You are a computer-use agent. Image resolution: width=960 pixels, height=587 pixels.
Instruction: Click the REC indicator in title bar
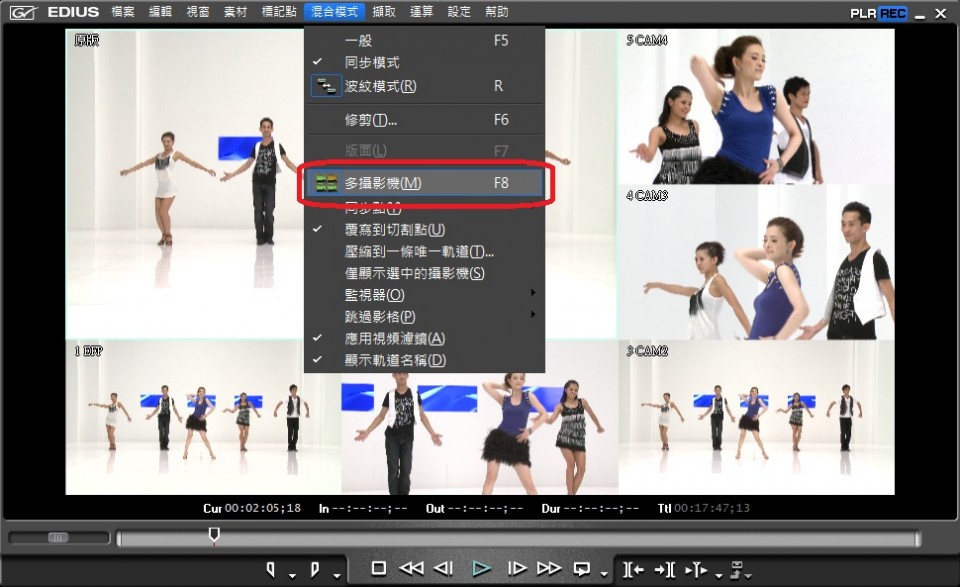tap(893, 13)
